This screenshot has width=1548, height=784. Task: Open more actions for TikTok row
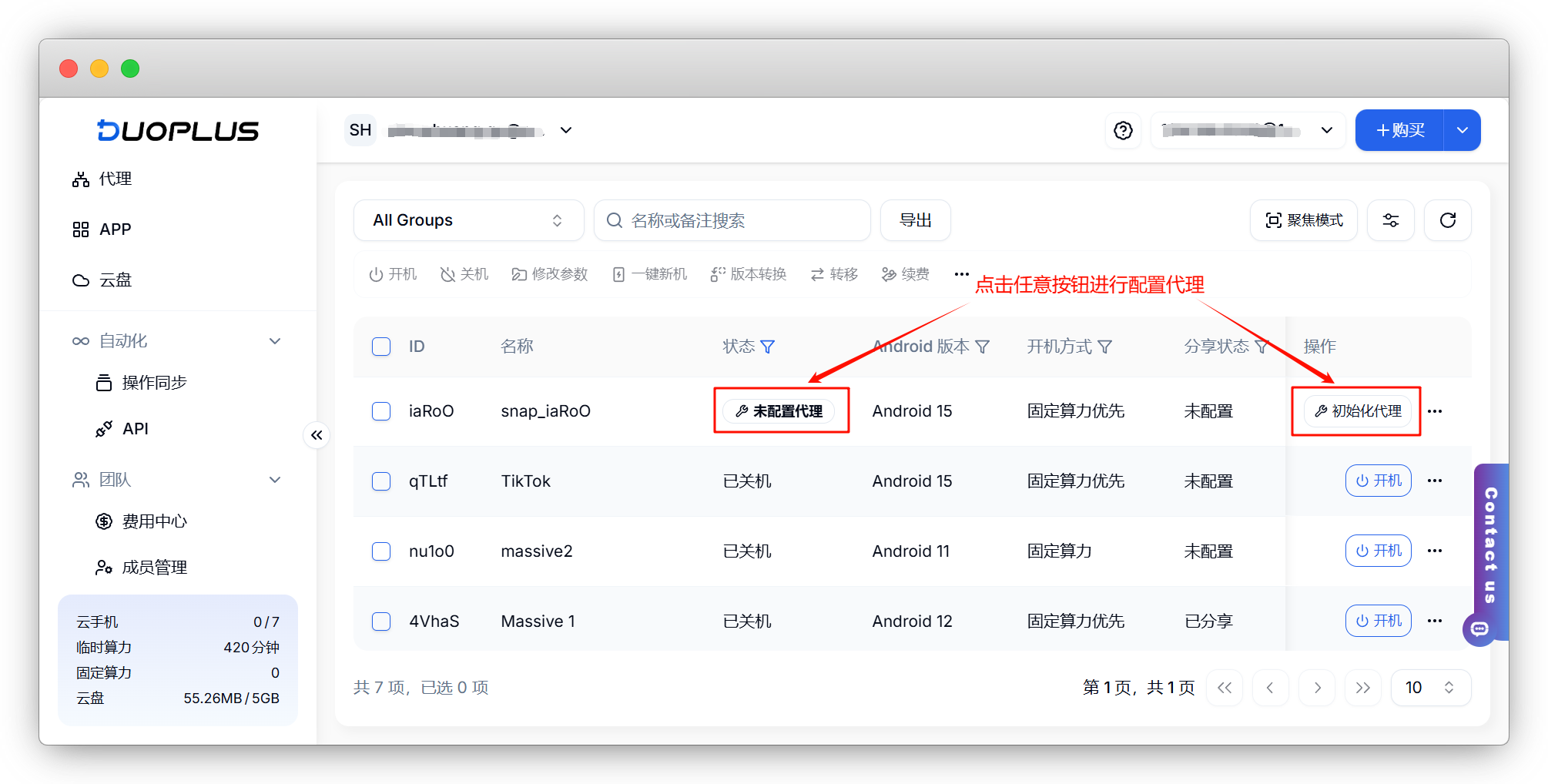click(1434, 481)
